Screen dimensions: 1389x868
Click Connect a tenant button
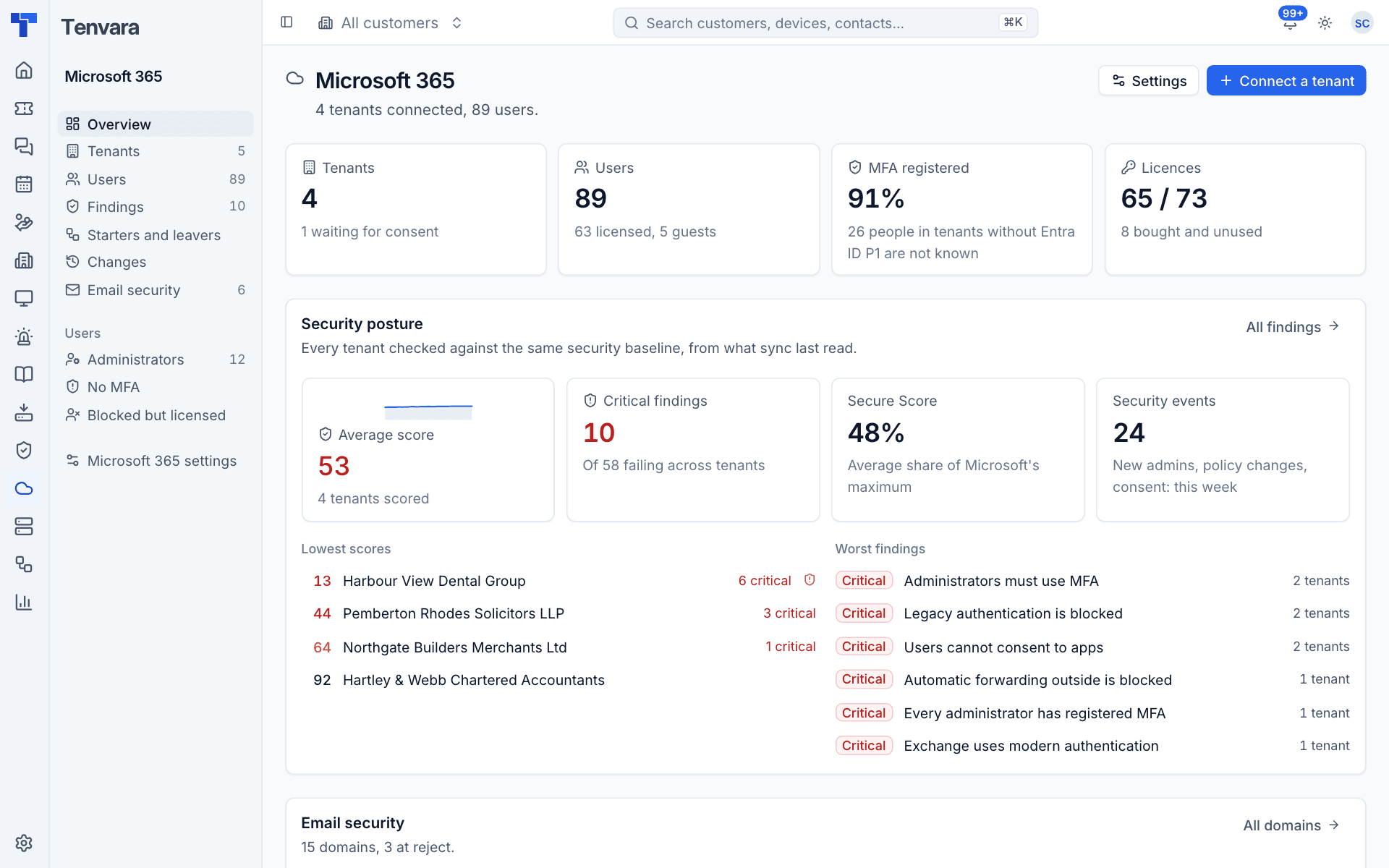tap(1286, 80)
